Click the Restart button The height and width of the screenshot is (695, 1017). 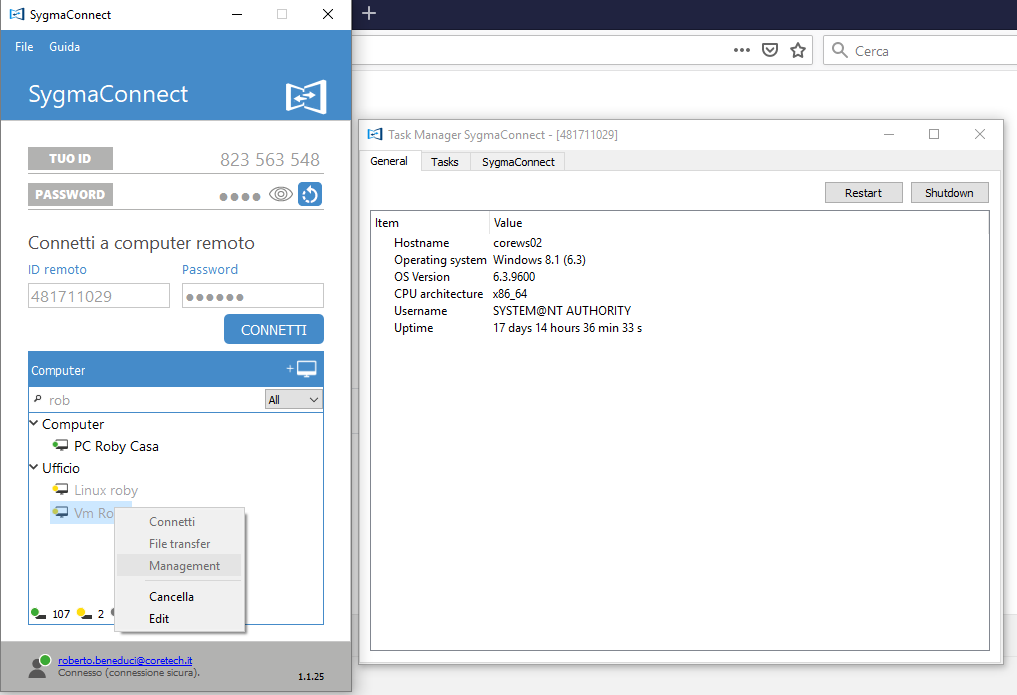[x=863, y=193]
